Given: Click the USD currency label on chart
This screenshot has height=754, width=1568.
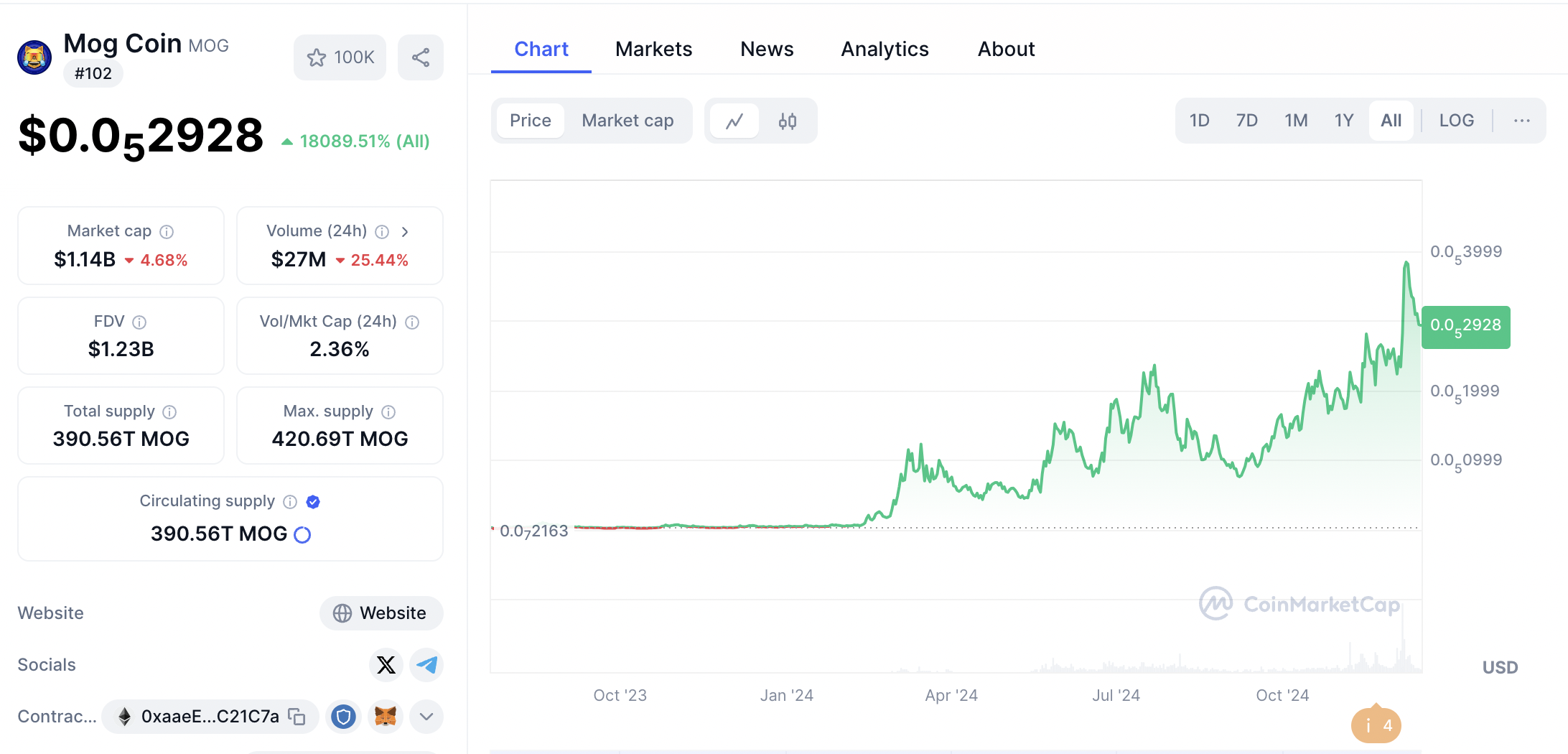Looking at the screenshot, I should point(1501,667).
